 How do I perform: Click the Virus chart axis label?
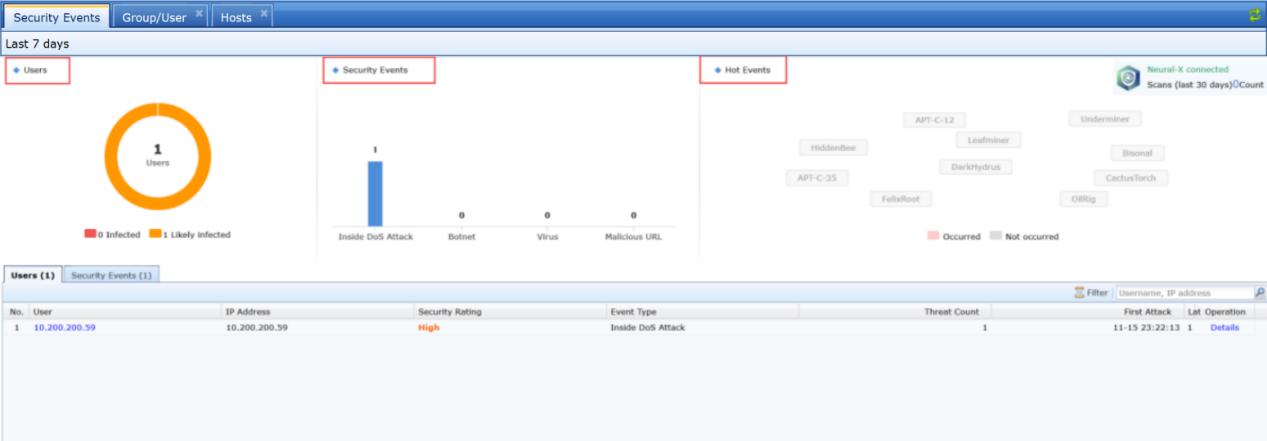coord(547,236)
